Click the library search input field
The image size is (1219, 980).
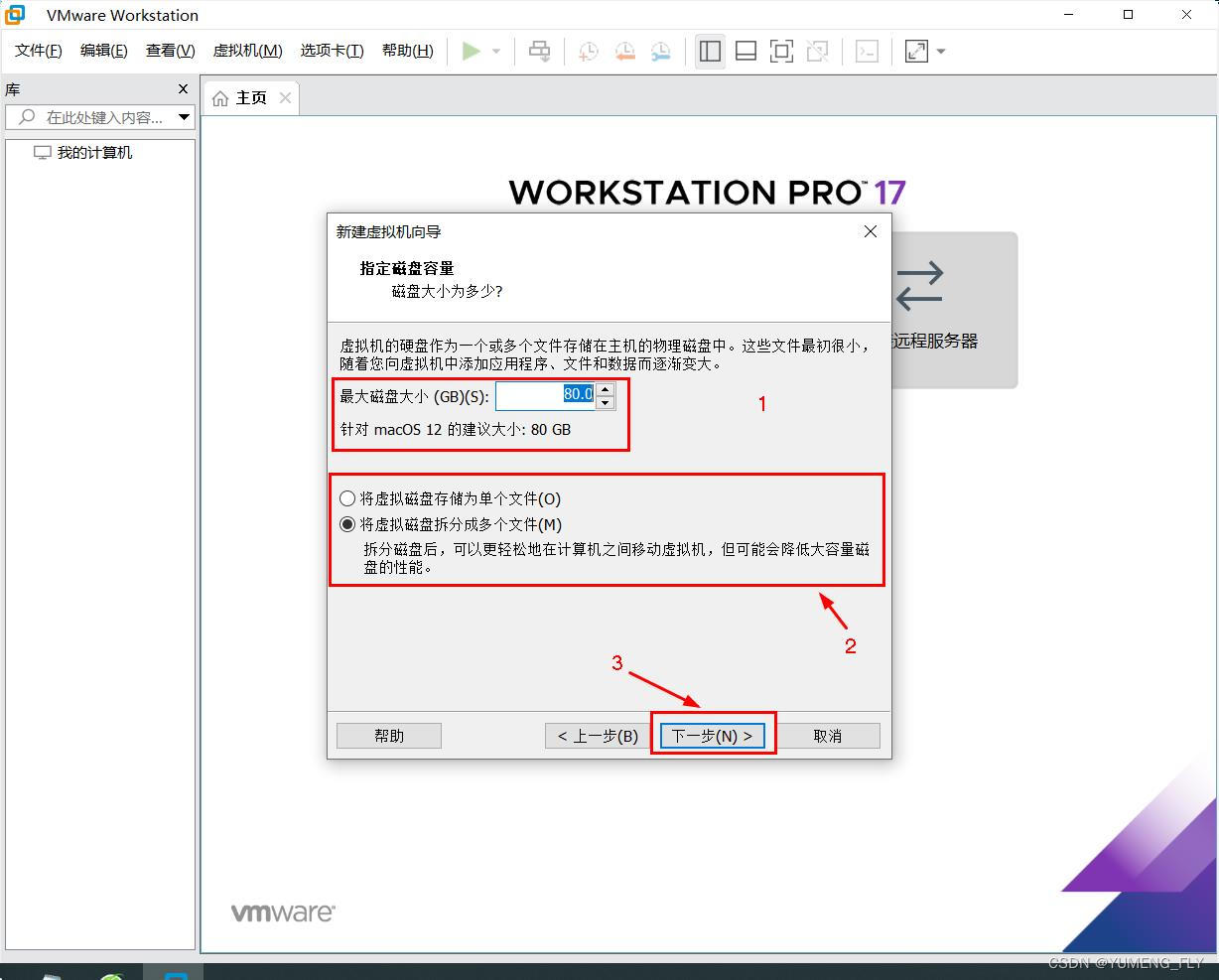[92, 117]
